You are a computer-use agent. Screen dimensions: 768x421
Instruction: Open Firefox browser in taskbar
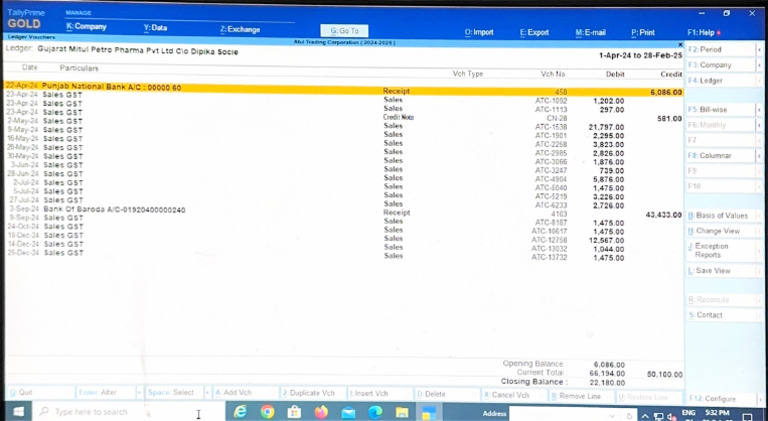321,411
